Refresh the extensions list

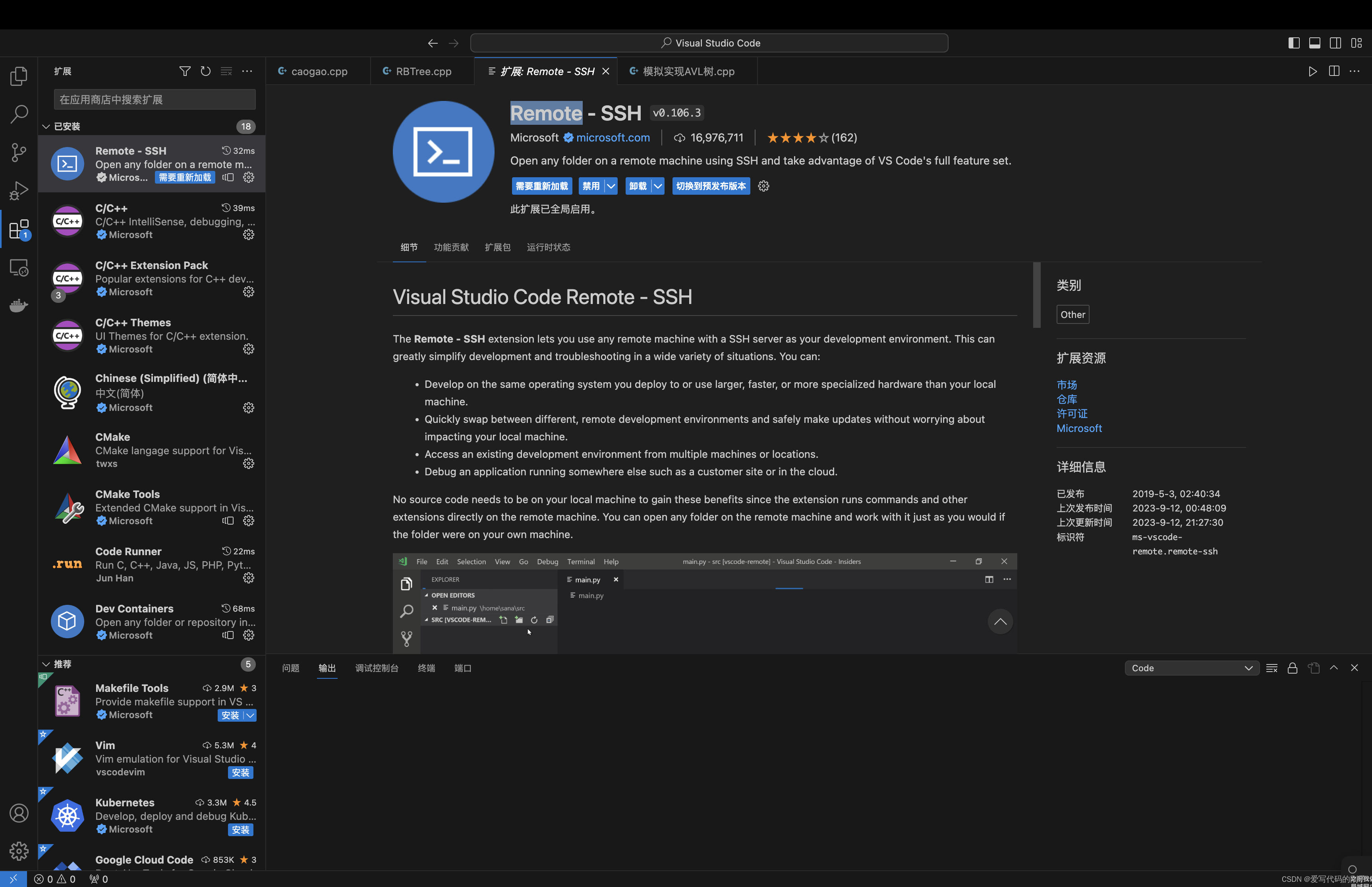205,71
